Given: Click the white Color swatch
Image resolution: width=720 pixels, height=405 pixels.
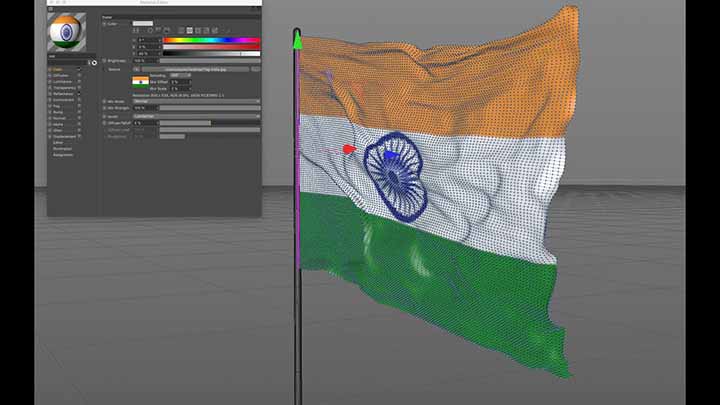Looking at the screenshot, I should pyautogui.click(x=143, y=23).
